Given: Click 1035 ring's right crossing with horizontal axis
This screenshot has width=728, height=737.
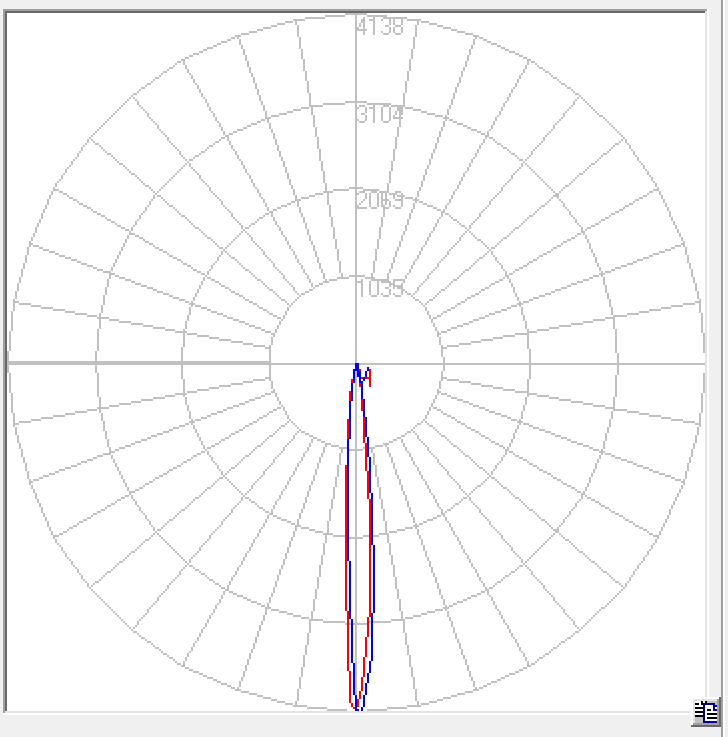Looking at the screenshot, I should [x=444, y=363].
